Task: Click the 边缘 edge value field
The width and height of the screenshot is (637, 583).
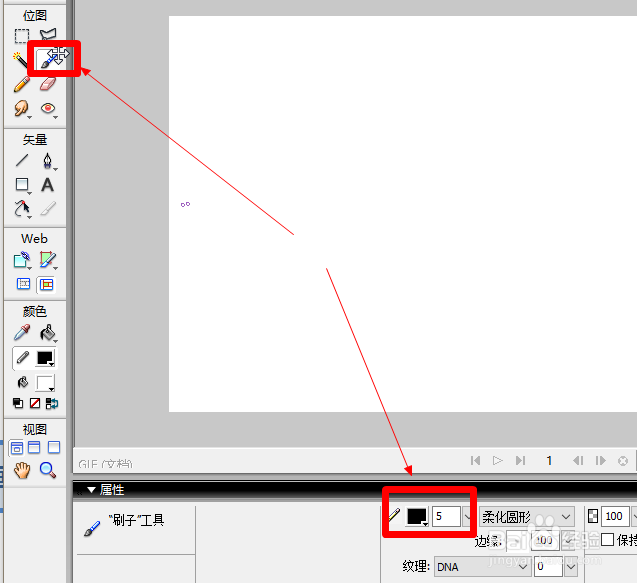Action: coord(544,541)
